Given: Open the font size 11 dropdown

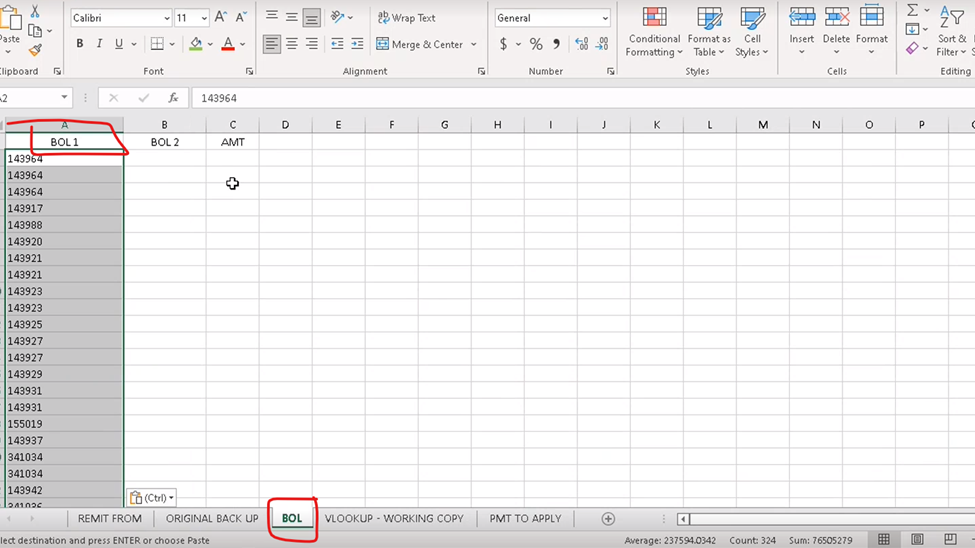Looking at the screenshot, I should (x=204, y=18).
